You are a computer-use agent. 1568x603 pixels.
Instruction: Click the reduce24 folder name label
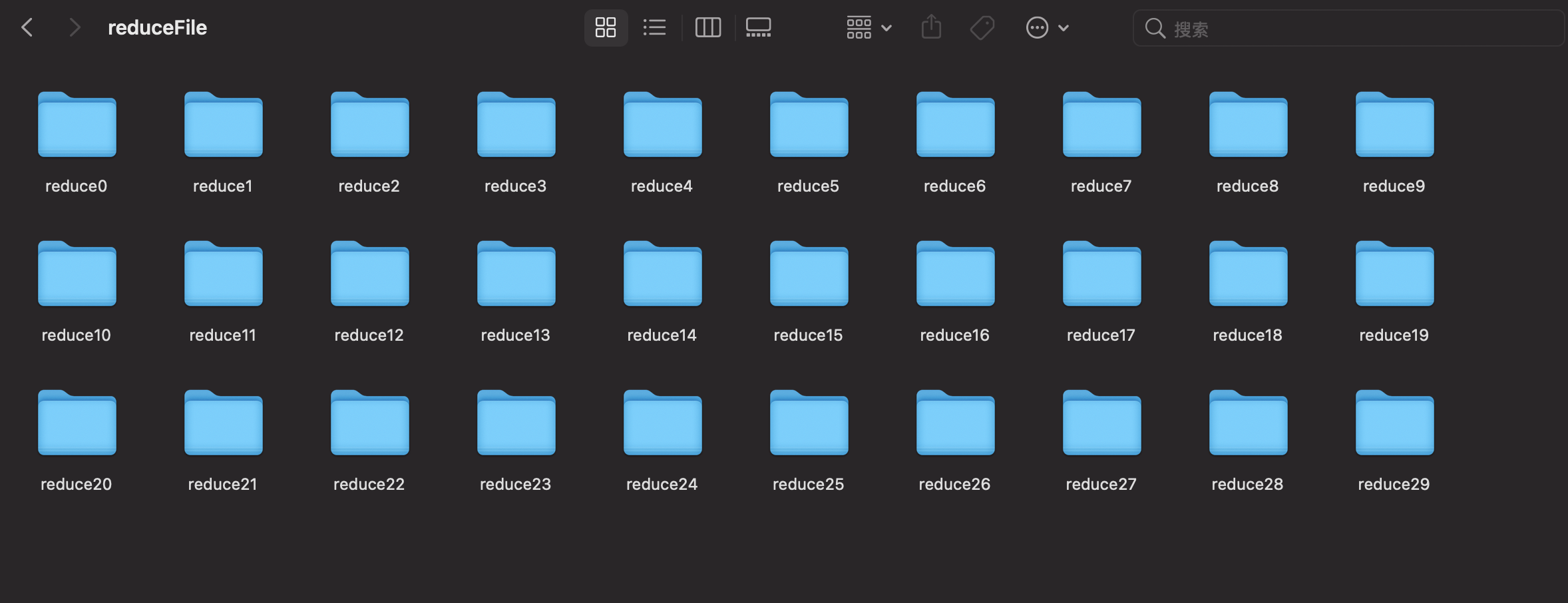(662, 484)
